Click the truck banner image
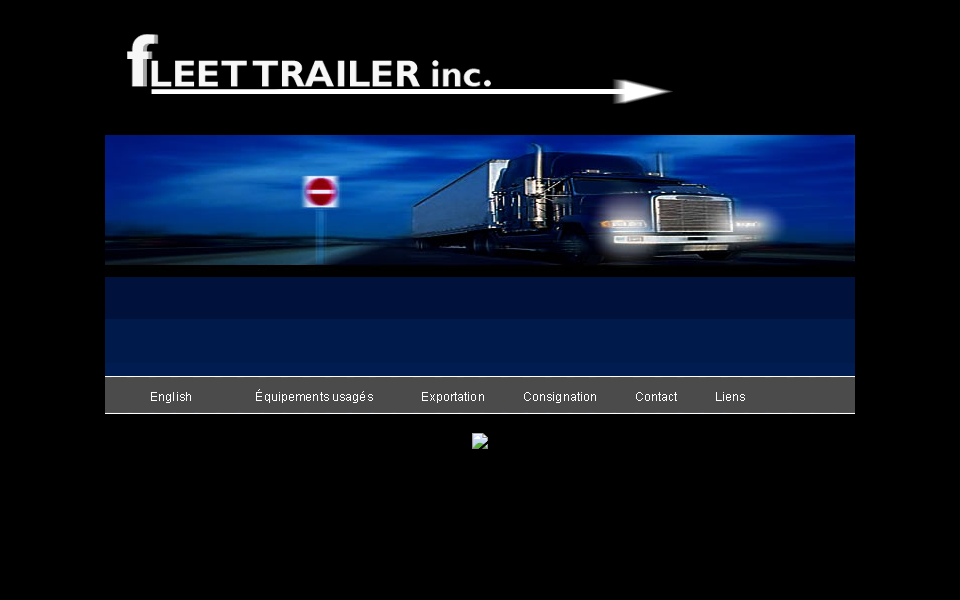The width and height of the screenshot is (960, 600). (x=480, y=200)
